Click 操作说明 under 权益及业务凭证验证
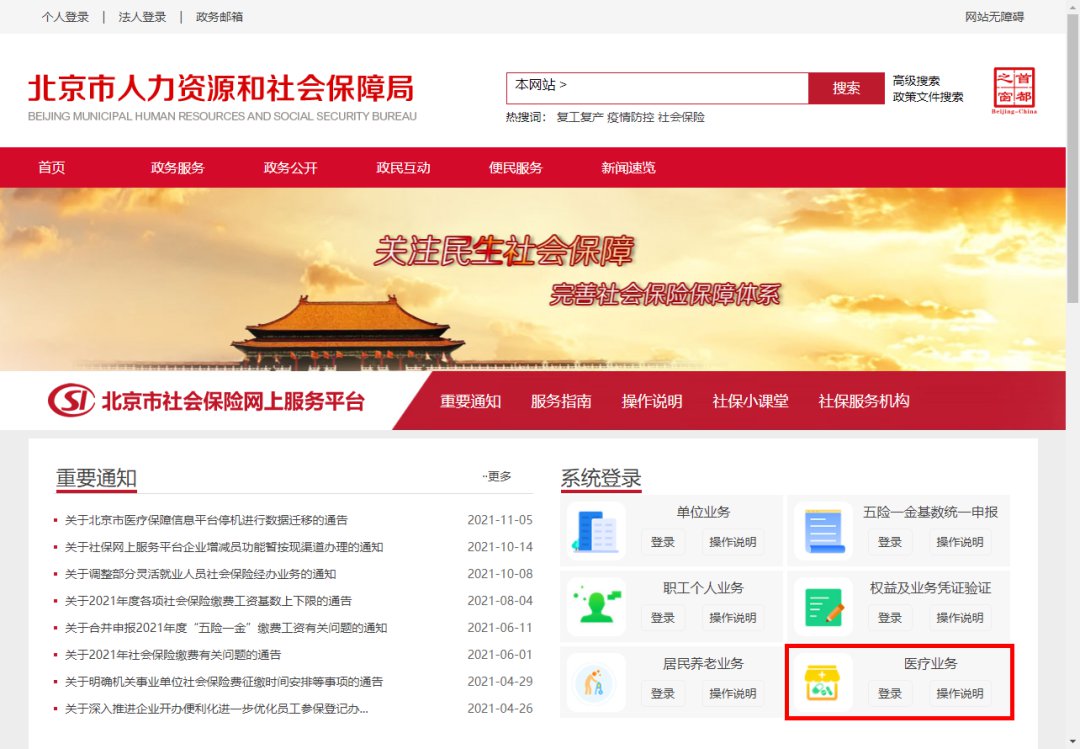1080x749 pixels. (960, 618)
